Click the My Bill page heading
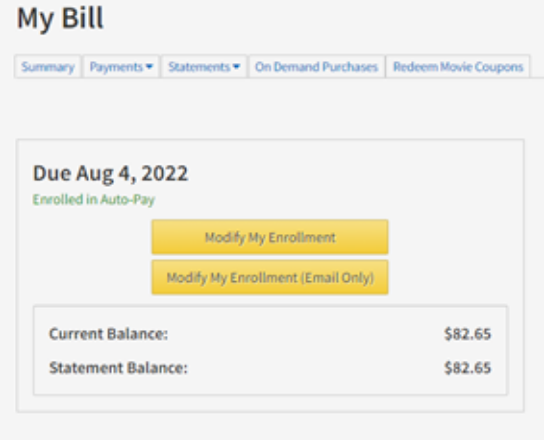 point(60,18)
